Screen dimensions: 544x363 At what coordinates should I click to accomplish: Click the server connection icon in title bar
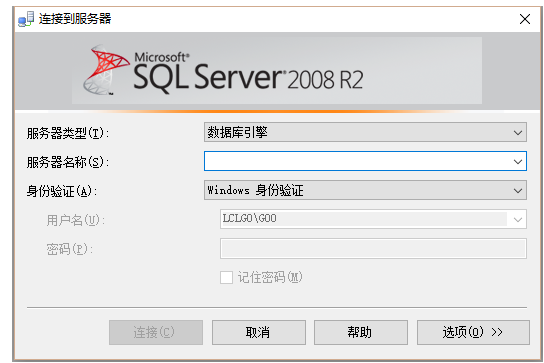(x=26, y=19)
